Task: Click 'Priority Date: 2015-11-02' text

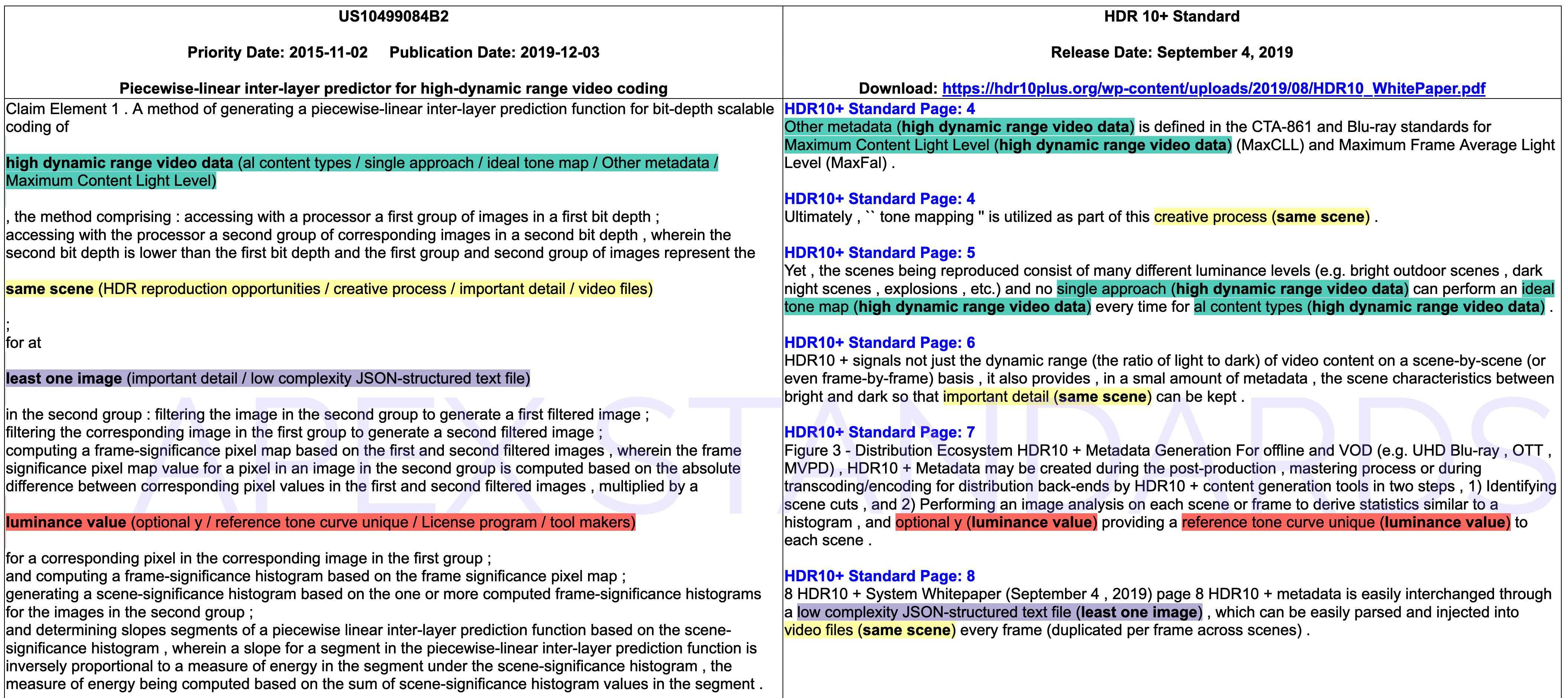Action: pos(278,52)
